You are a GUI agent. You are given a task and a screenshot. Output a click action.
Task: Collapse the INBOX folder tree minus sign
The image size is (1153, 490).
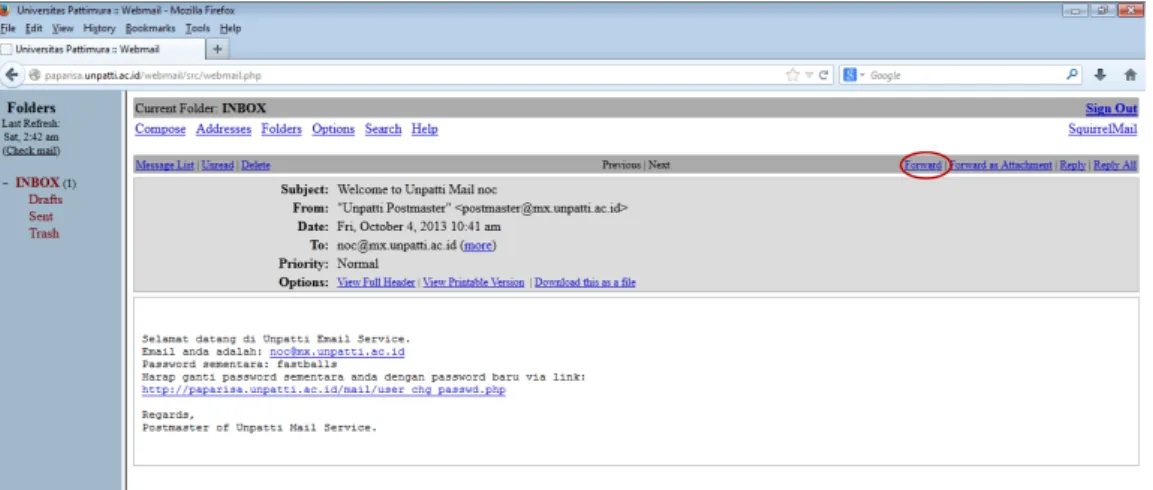click(x=6, y=182)
